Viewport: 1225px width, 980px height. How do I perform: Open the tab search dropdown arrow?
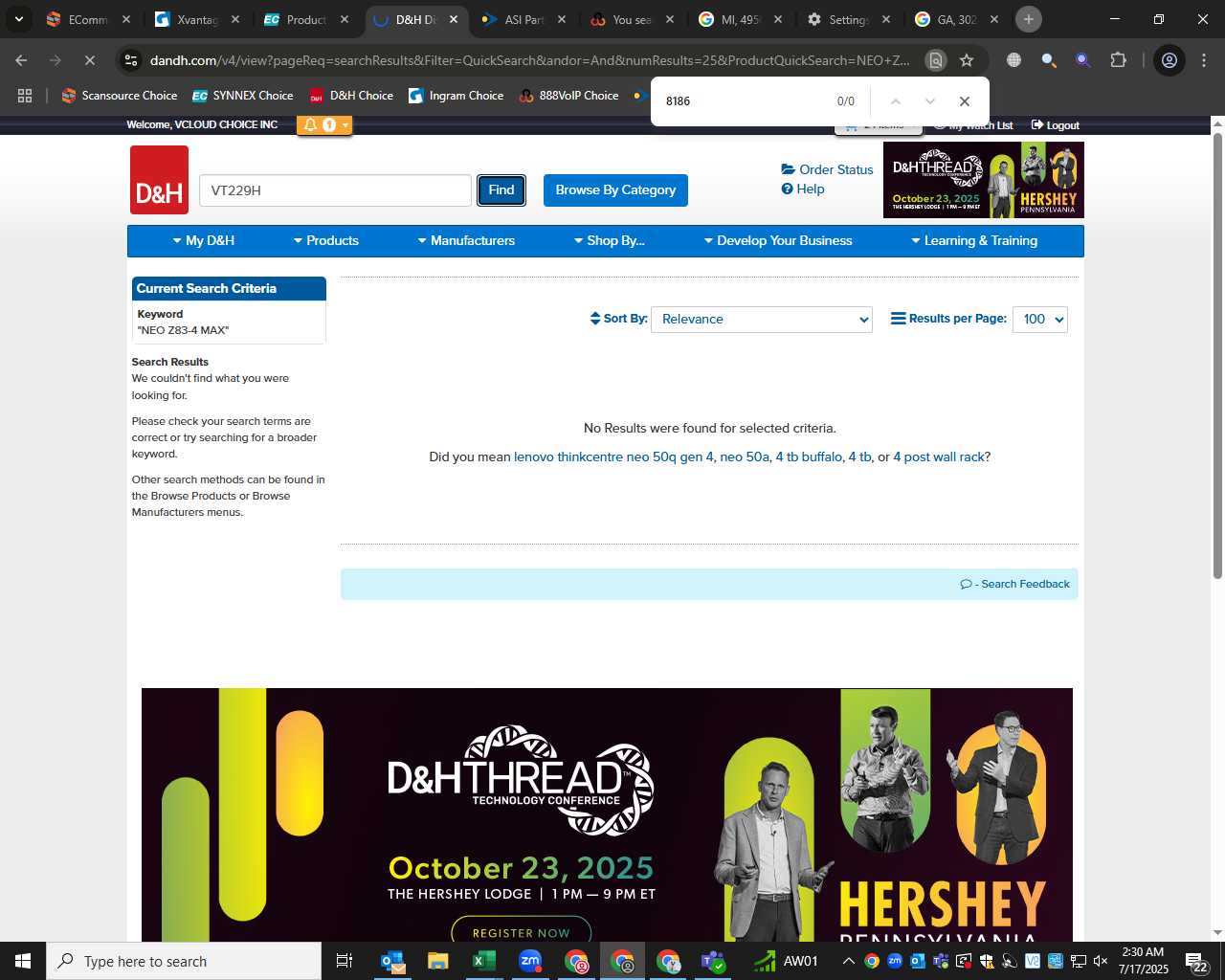click(18, 19)
